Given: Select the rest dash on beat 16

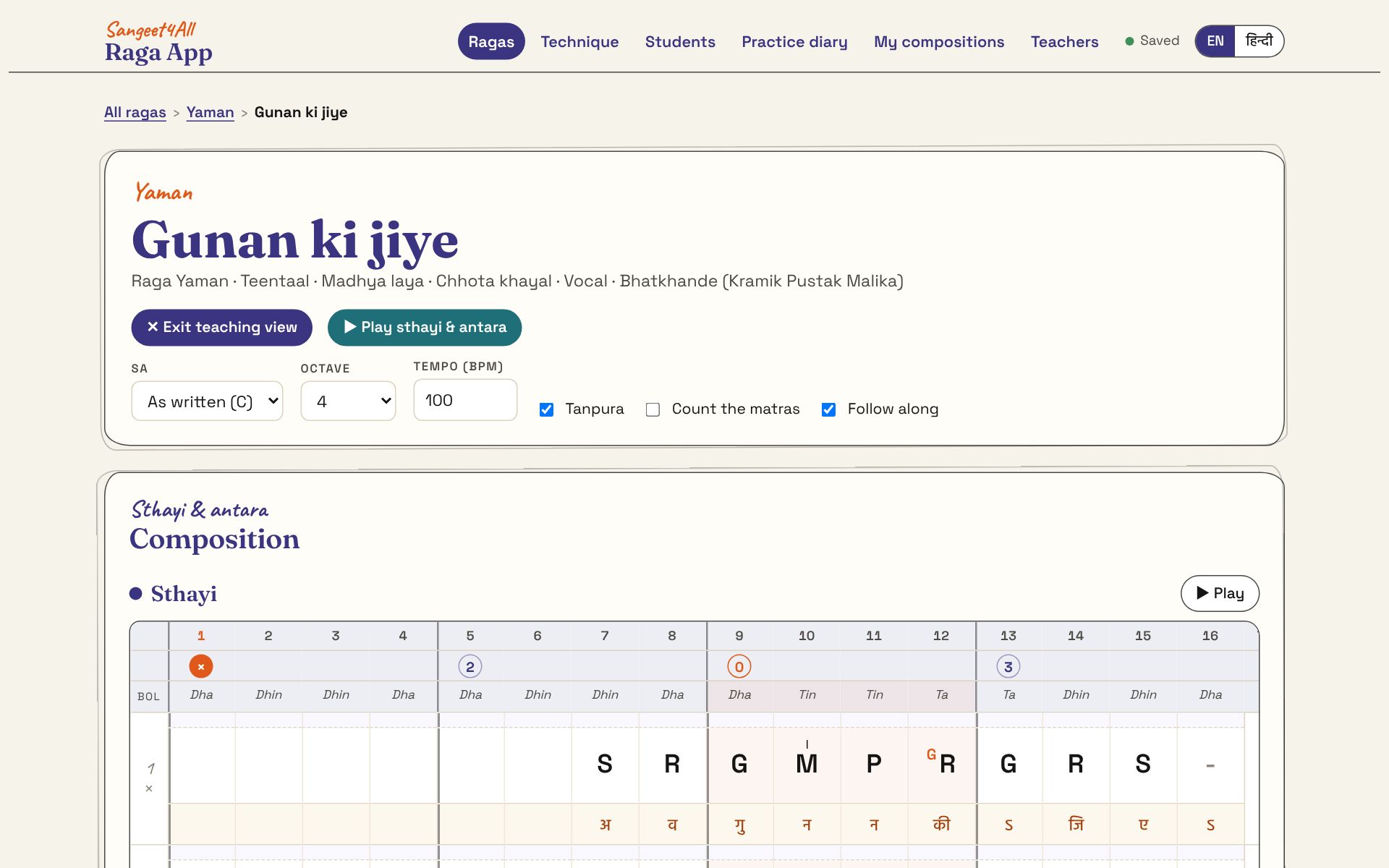Looking at the screenshot, I should pos(1210,765).
